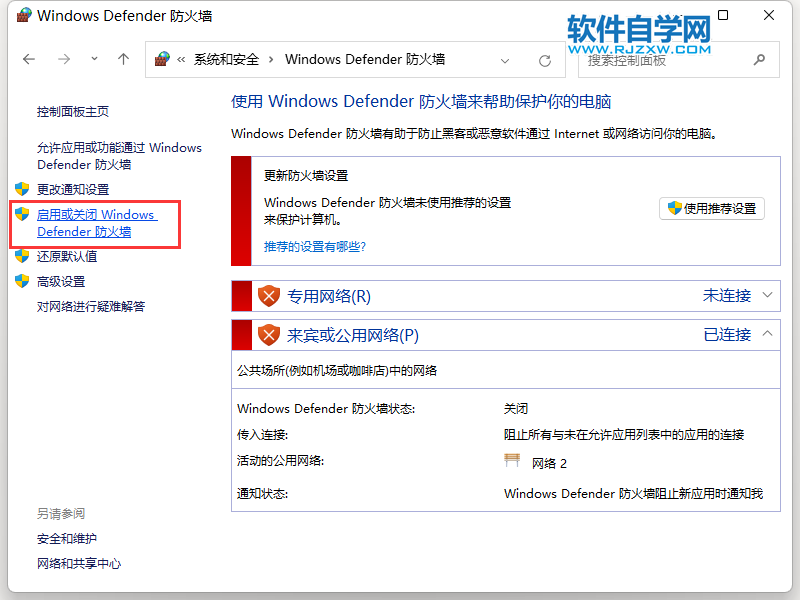Open recent locations chevron beside forward arrow
The image size is (800, 600).
pos(94,59)
